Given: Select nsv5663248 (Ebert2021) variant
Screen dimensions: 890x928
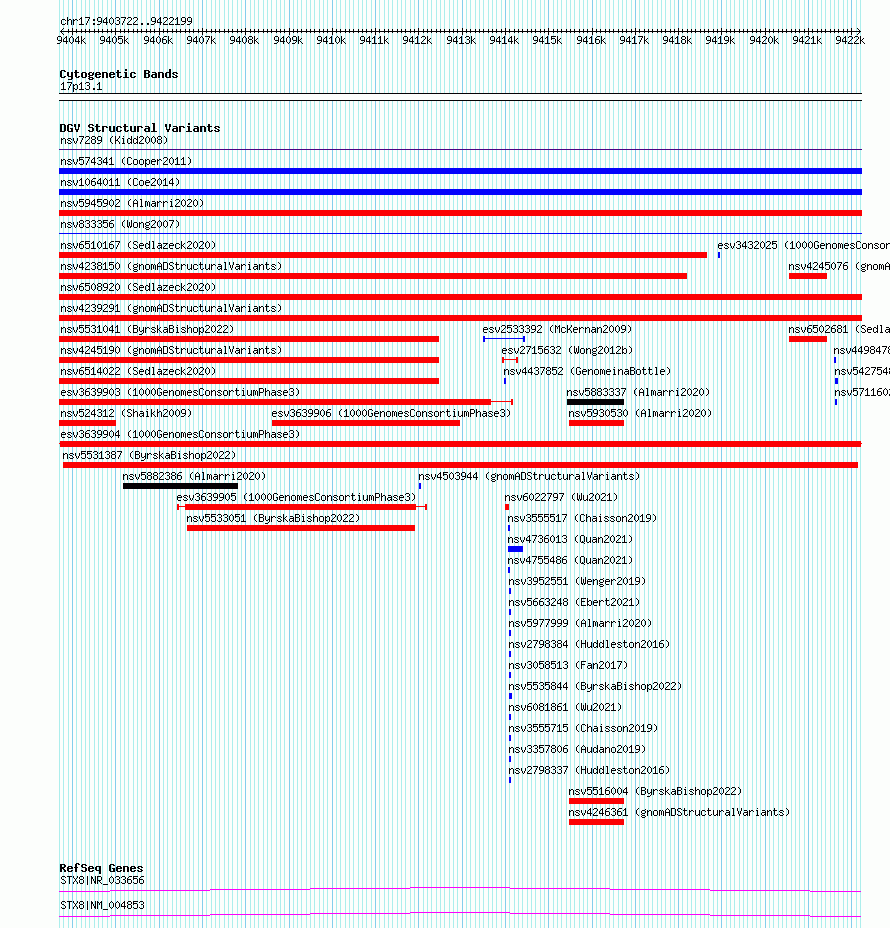Looking at the screenshot, I should (x=574, y=602).
